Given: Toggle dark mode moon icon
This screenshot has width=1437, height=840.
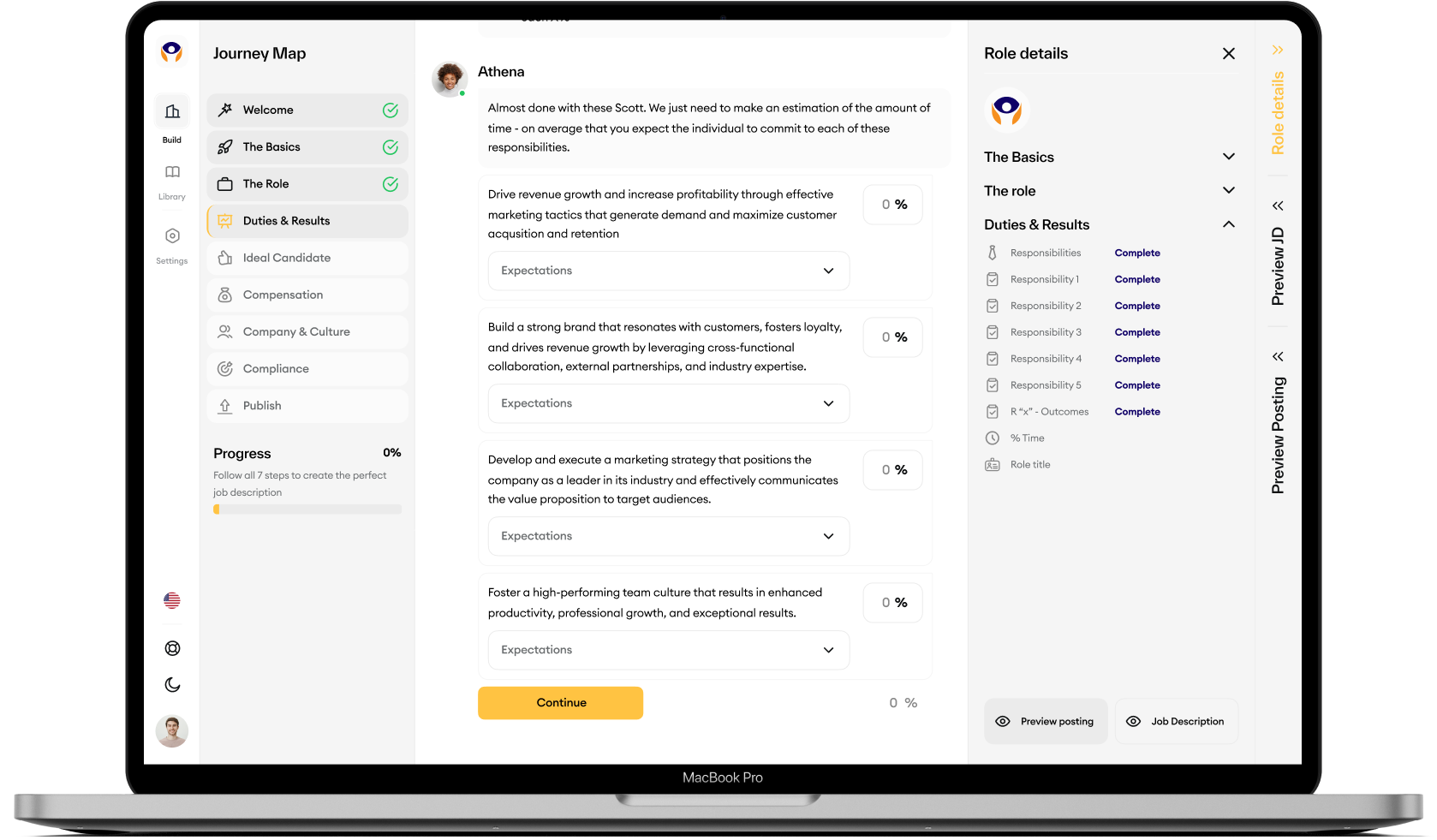Looking at the screenshot, I should point(172,684).
